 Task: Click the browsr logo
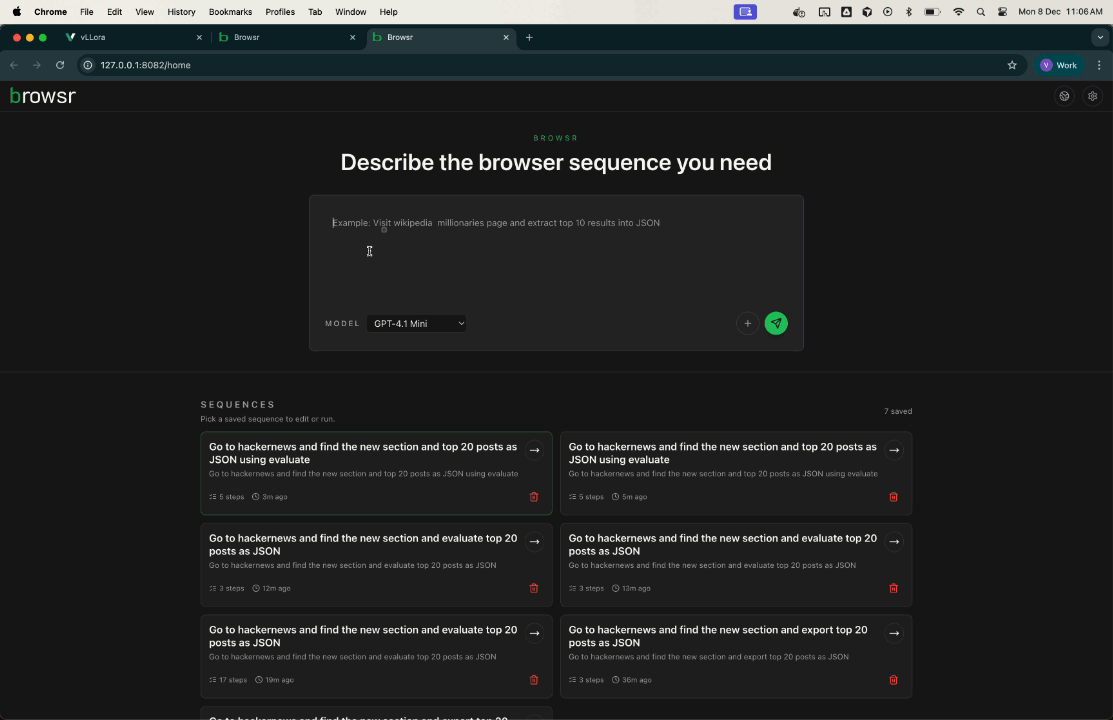coord(42,95)
